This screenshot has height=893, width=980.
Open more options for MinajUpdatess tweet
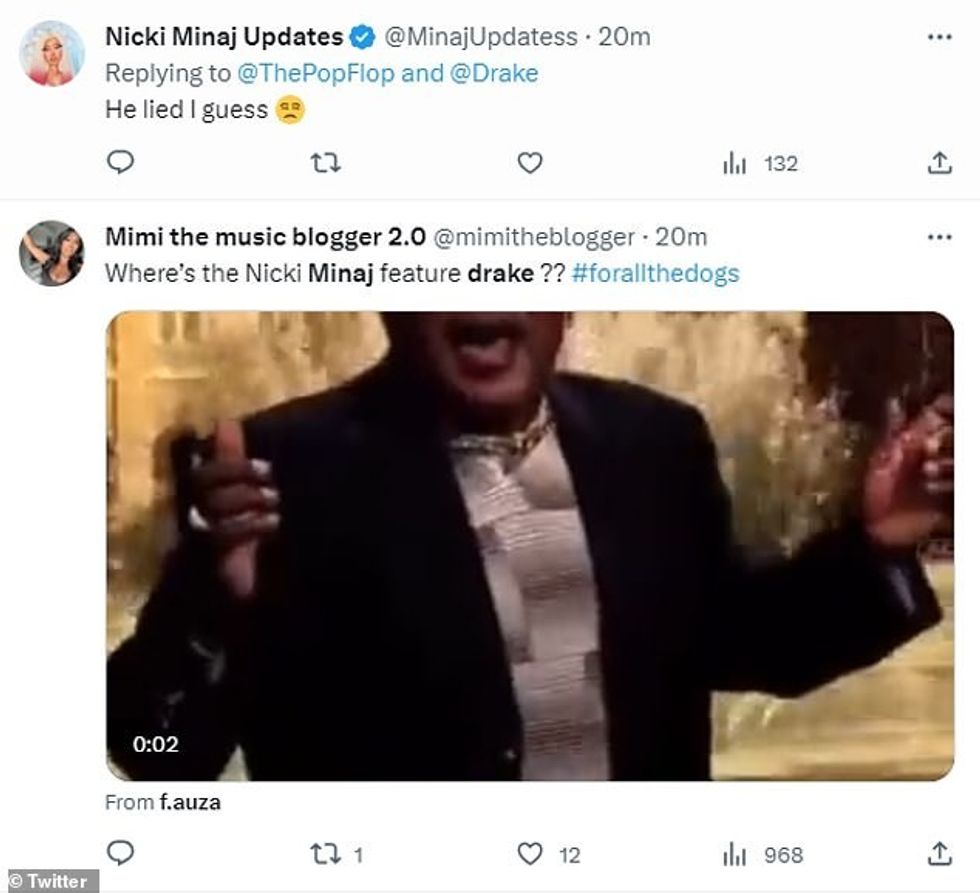(x=939, y=38)
